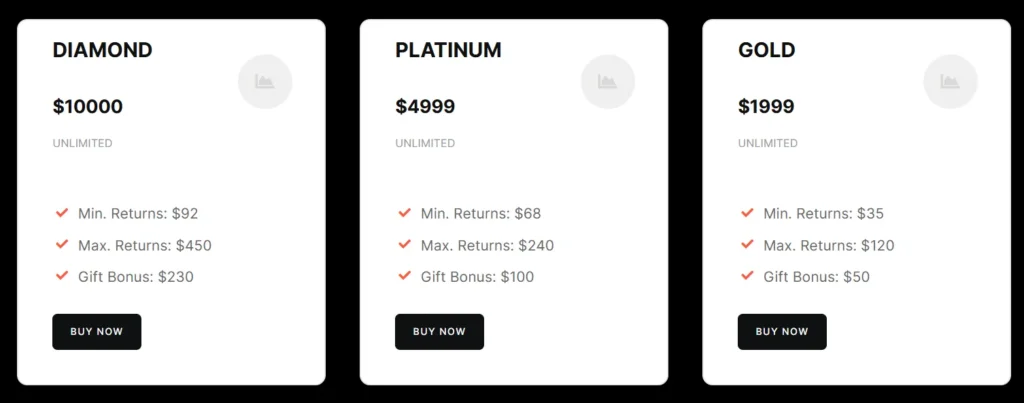Select the GOLD plan heading

[x=766, y=50]
